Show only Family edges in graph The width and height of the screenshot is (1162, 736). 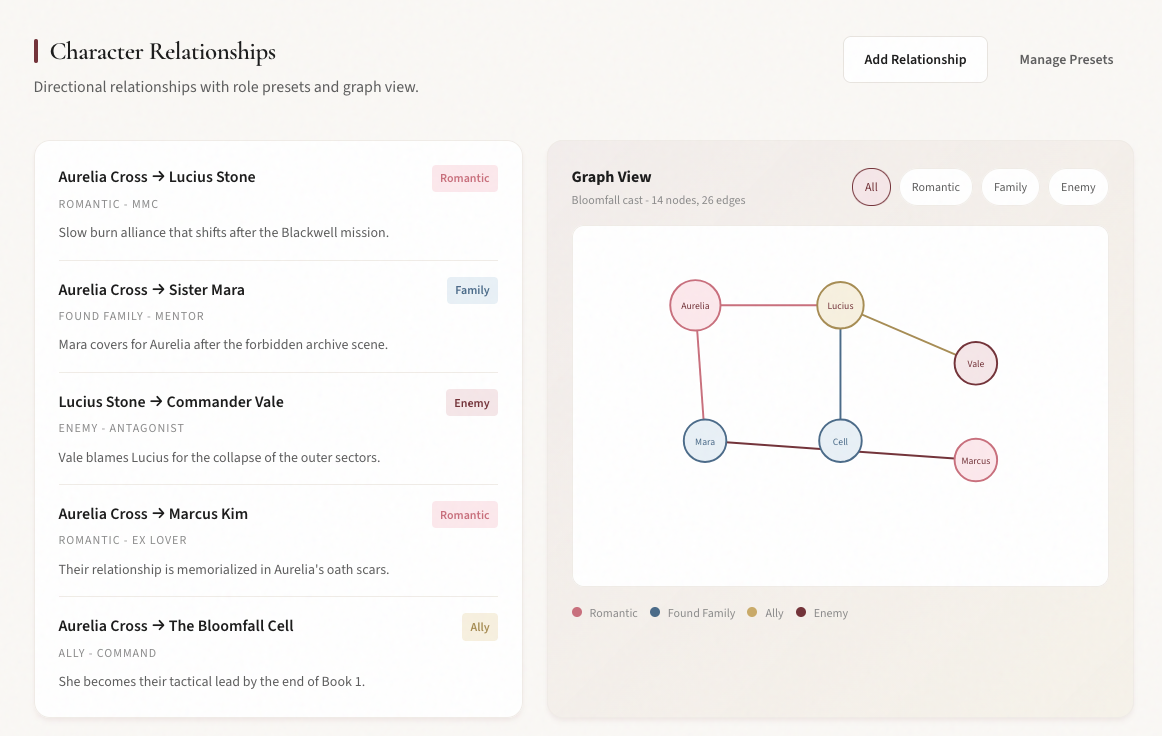click(x=1010, y=187)
